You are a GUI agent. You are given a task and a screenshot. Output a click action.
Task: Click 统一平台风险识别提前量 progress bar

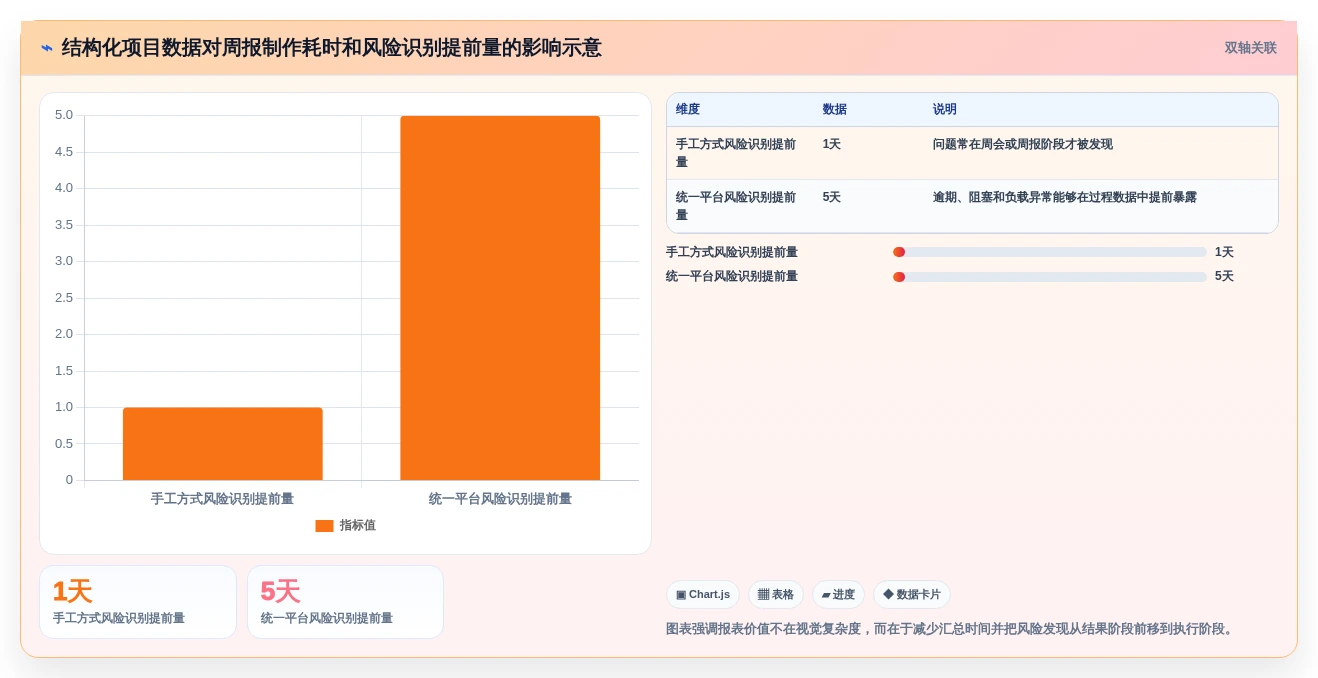click(1050, 277)
